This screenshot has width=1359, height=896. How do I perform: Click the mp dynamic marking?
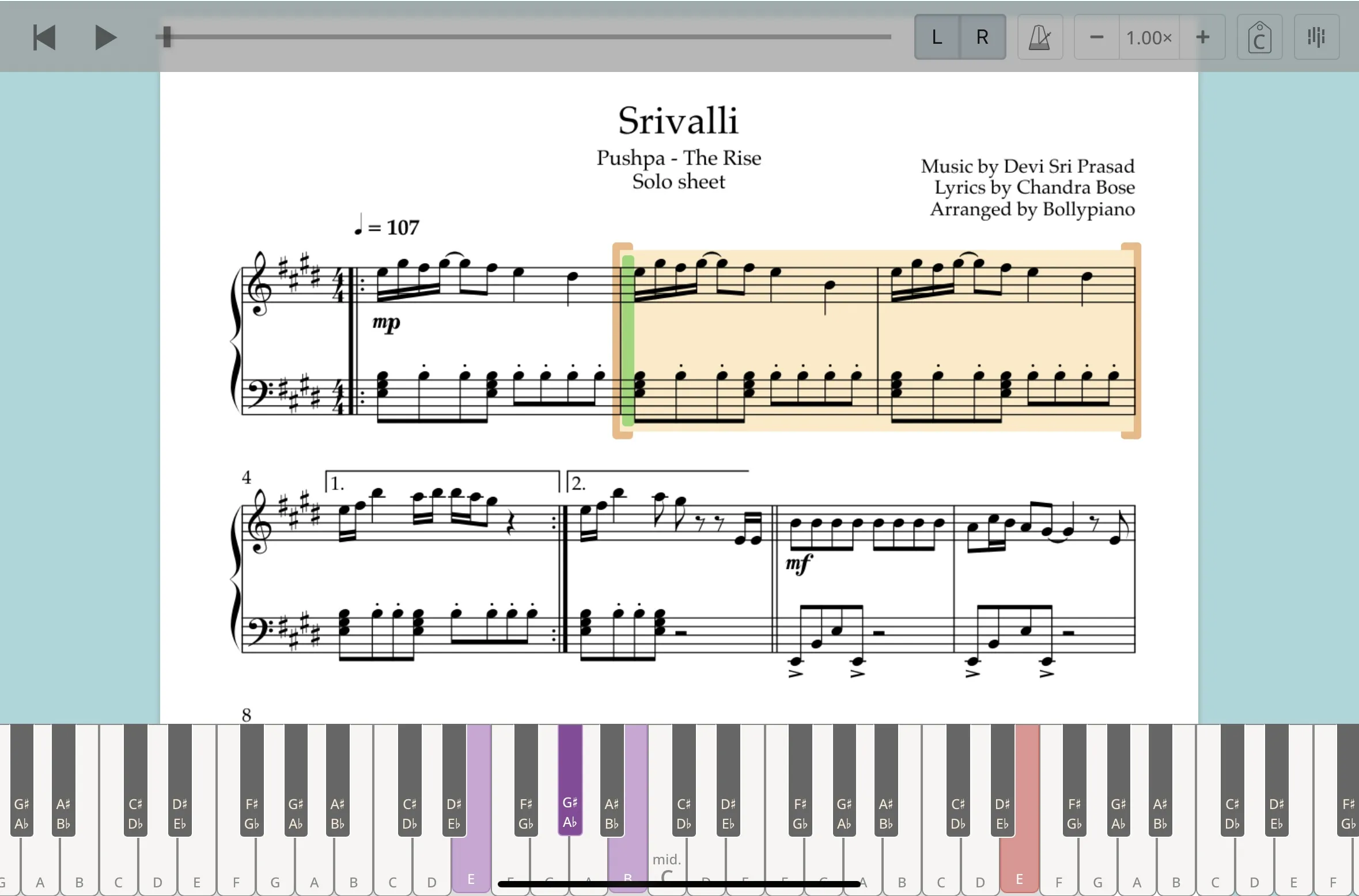click(x=386, y=322)
